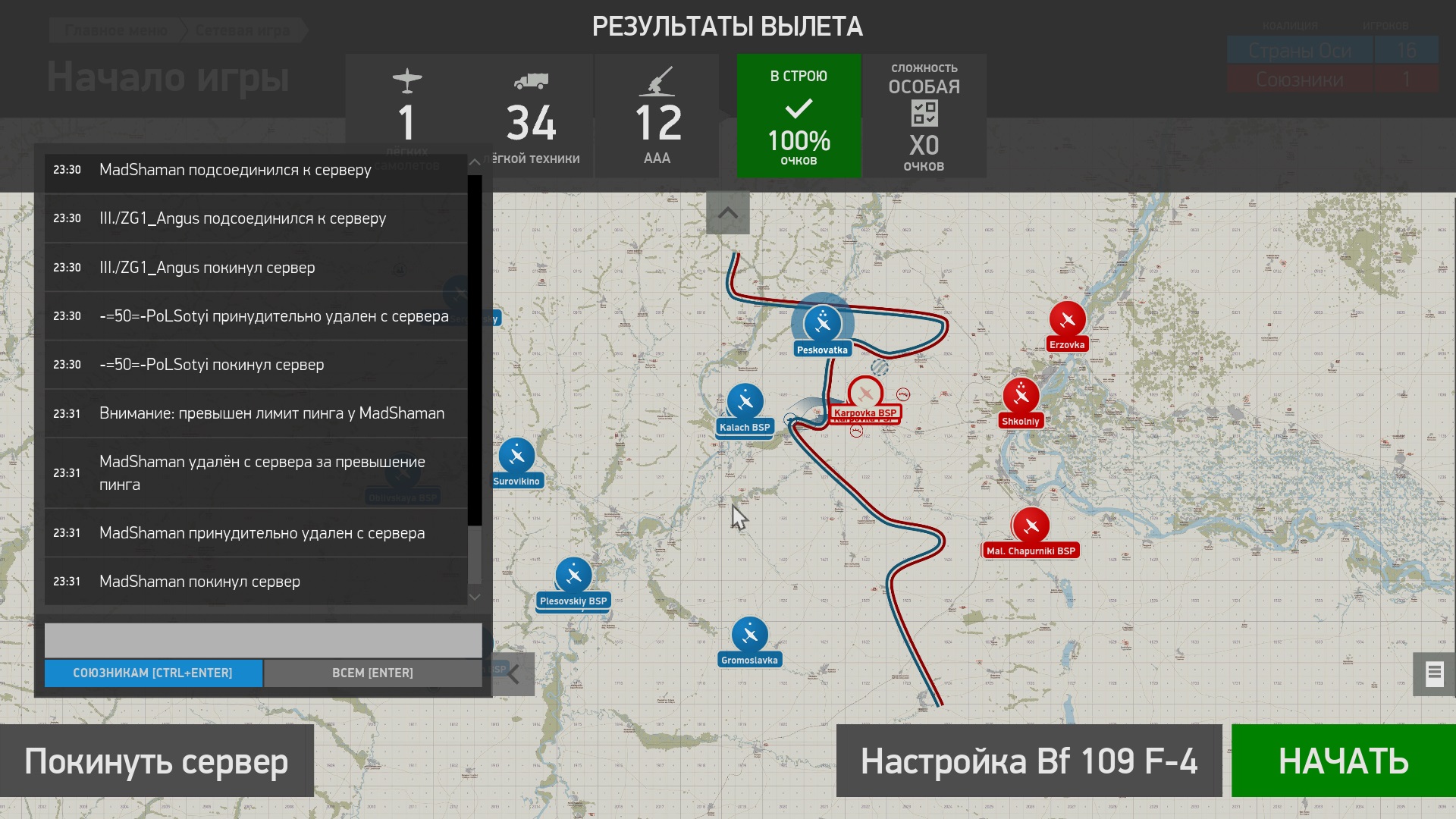Toggle the chat target to everyone (Всем)
The image size is (1456, 819).
tap(372, 673)
